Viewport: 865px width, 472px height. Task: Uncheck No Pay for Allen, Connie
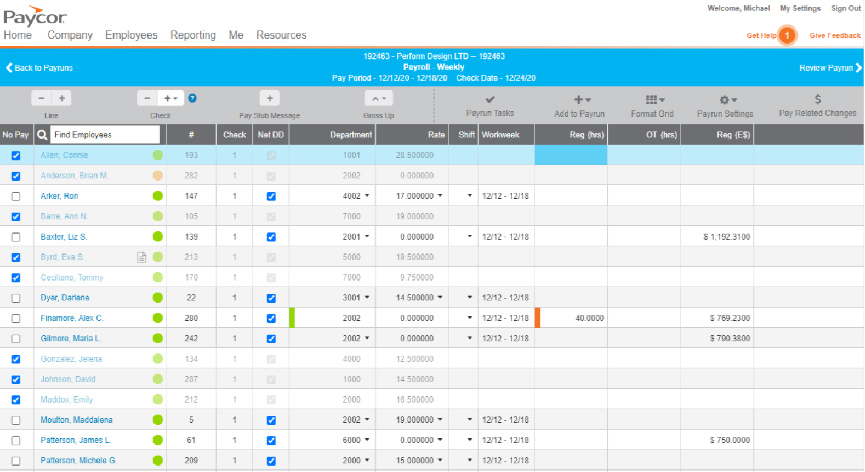(15, 155)
